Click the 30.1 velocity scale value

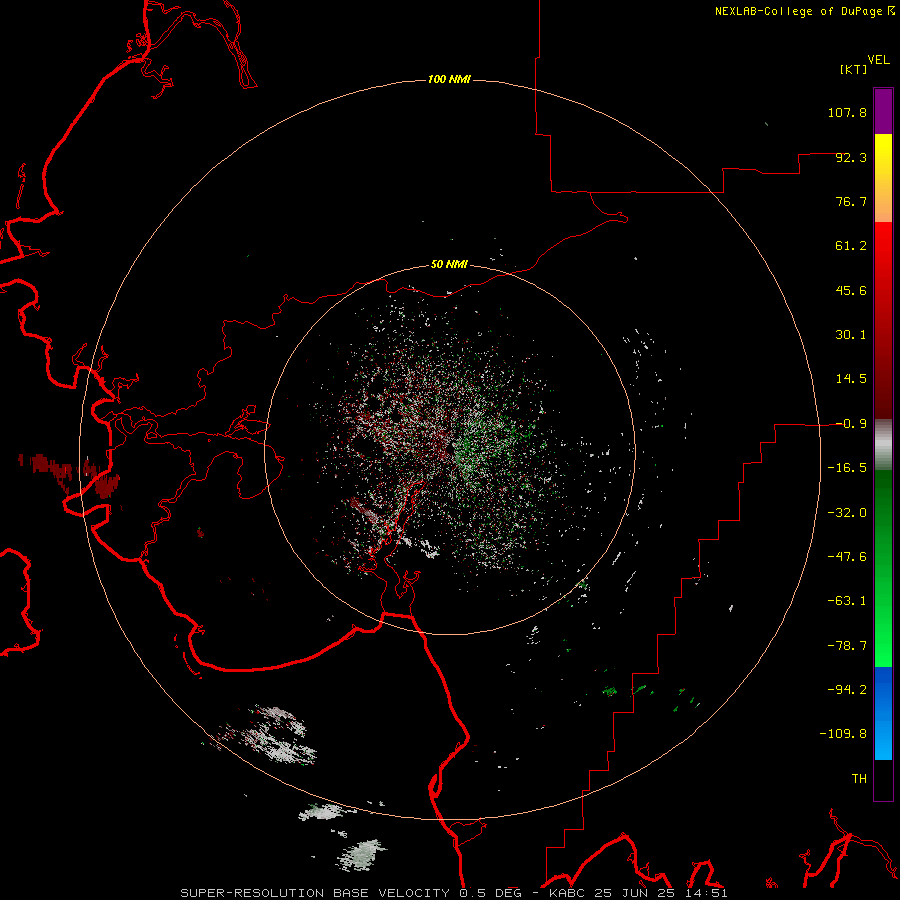tap(851, 335)
